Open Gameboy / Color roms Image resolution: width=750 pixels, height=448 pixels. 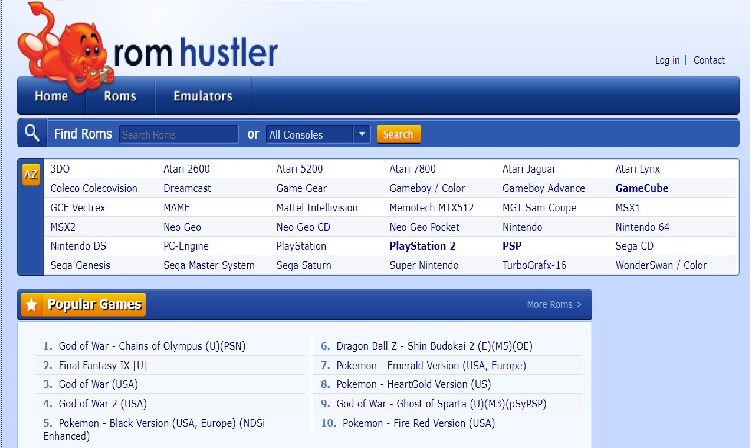click(x=427, y=188)
